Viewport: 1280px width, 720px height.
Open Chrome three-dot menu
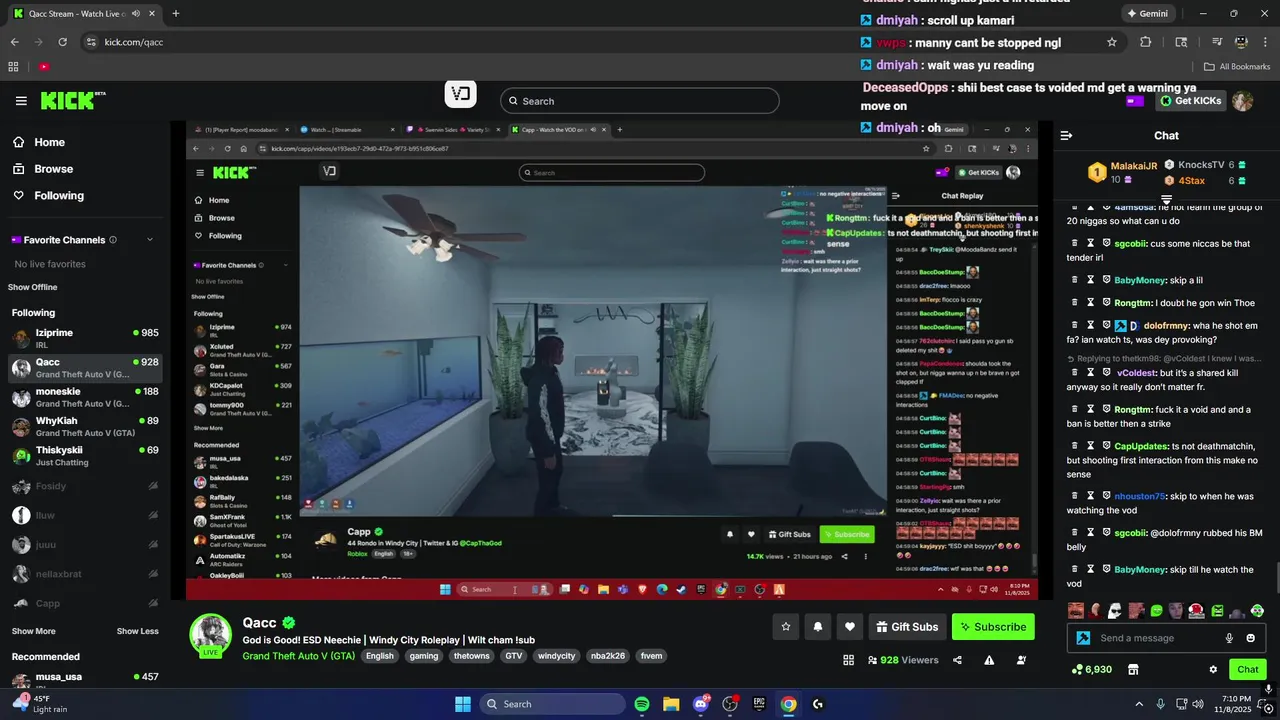pos(1265,42)
